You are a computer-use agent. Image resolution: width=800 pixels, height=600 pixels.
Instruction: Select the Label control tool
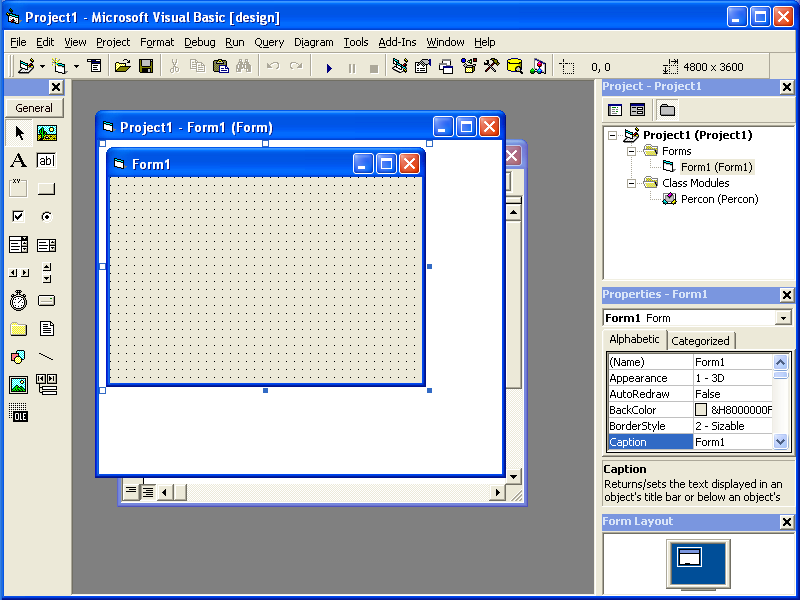tap(19, 161)
